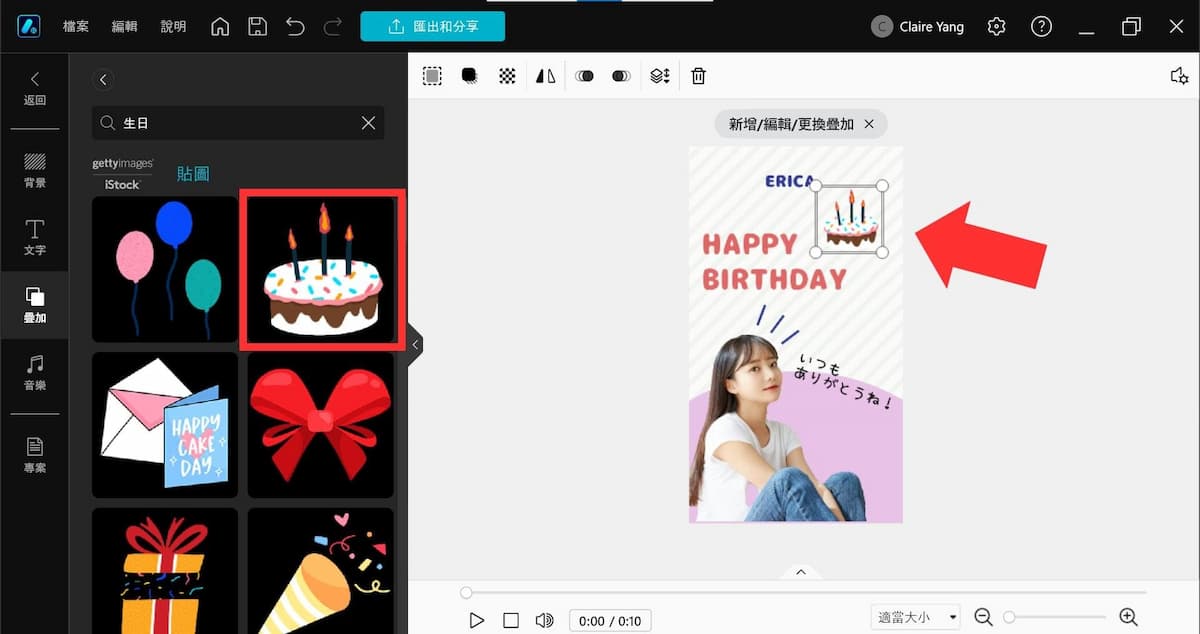Open the layer order icon
The height and width of the screenshot is (634, 1200).
659,76
